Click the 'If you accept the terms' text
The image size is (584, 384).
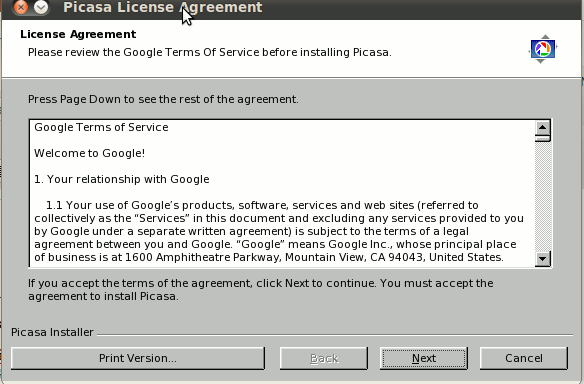point(261,290)
